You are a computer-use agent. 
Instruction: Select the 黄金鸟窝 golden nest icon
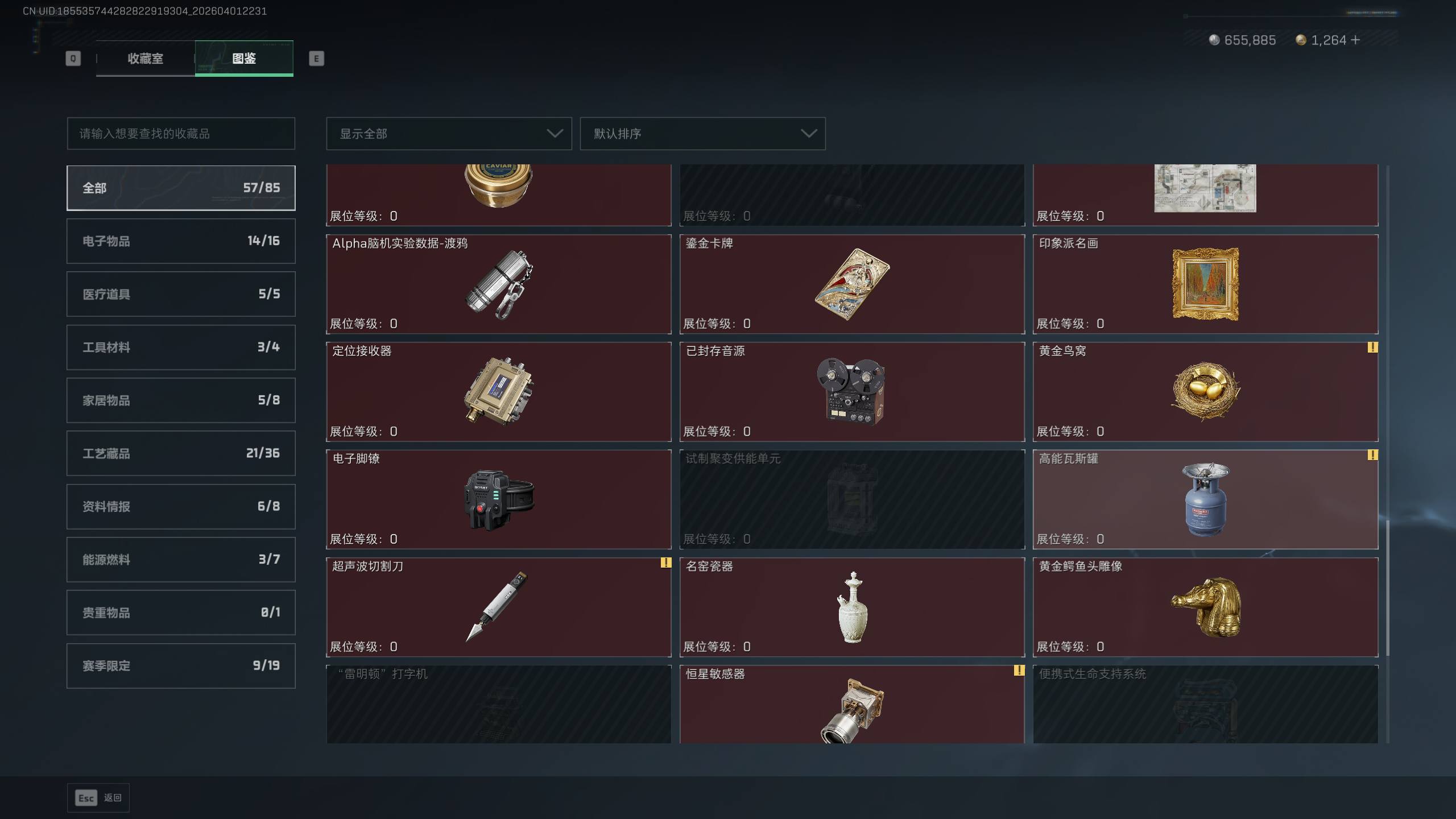pos(1205,391)
